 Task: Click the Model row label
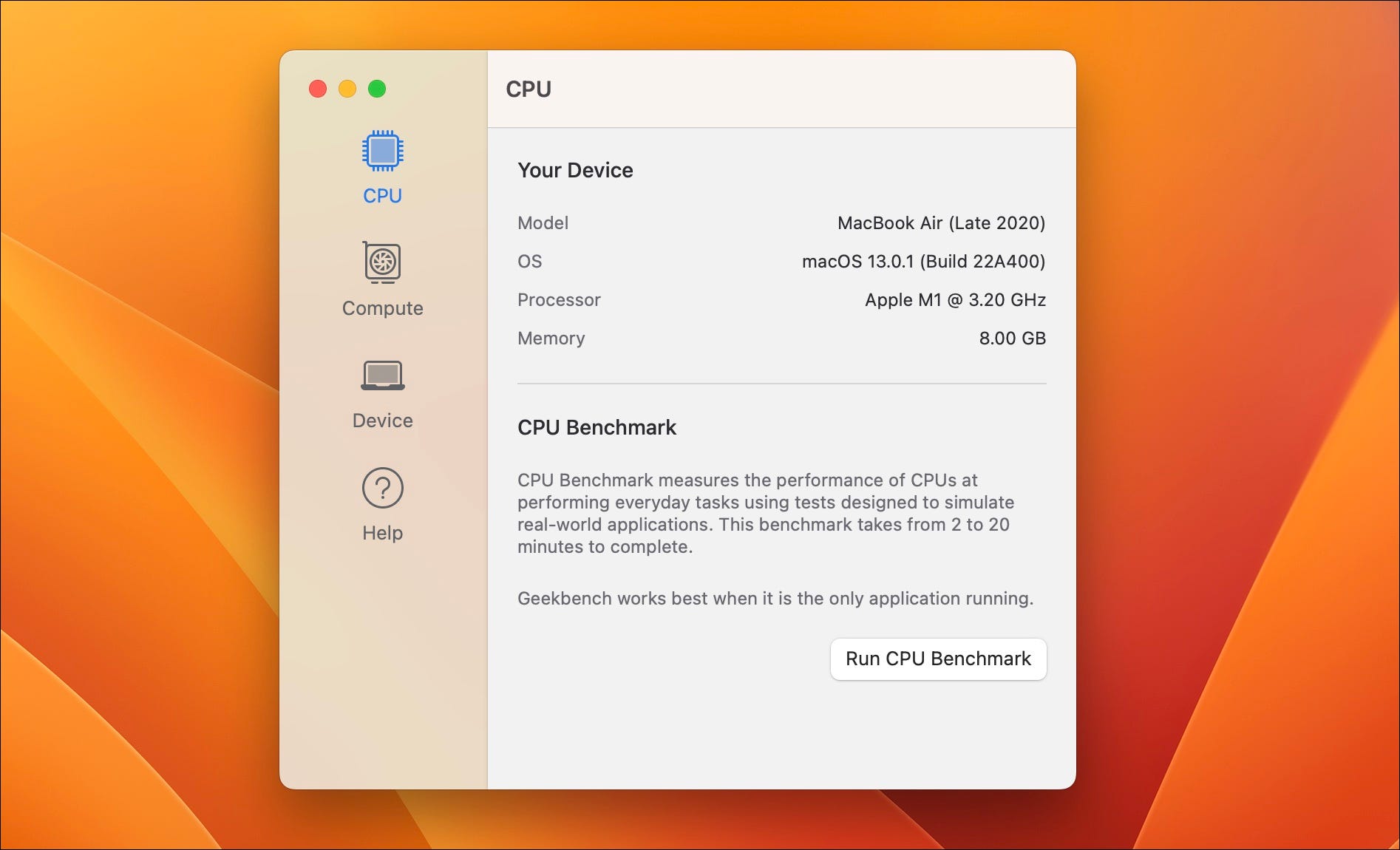(543, 223)
